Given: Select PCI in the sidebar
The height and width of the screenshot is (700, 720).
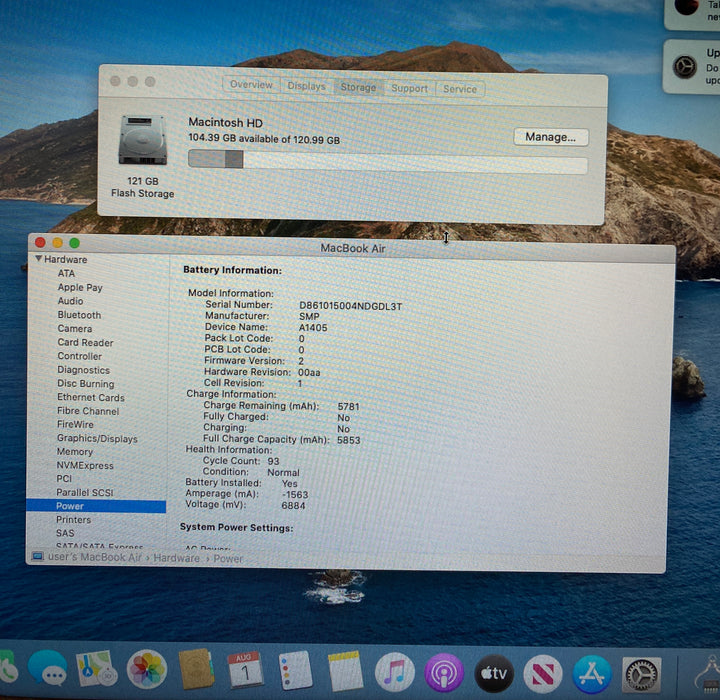Looking at the screenshot, I should tap(64, 479).
